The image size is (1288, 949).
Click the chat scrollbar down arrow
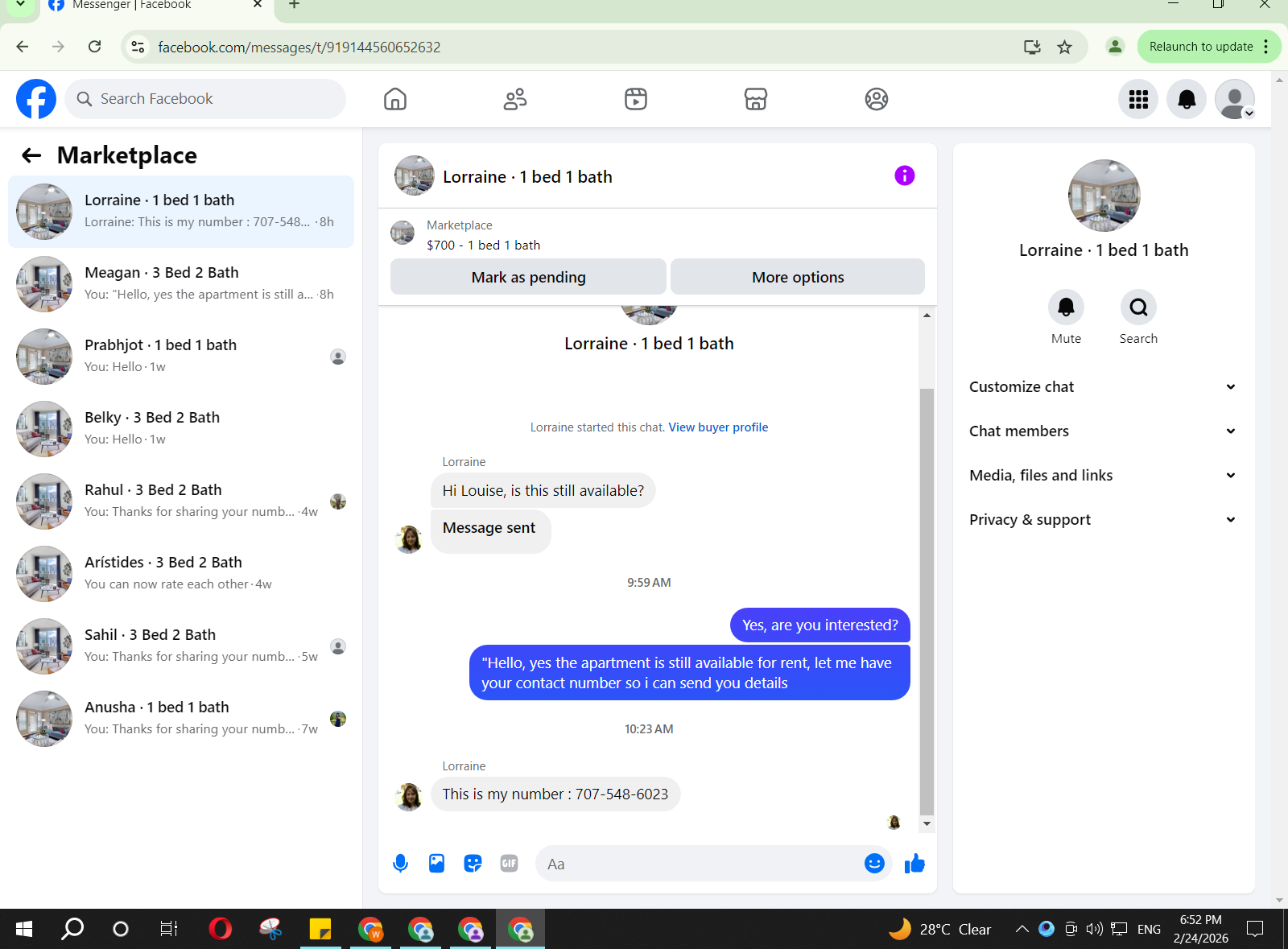tap(927, 823)
